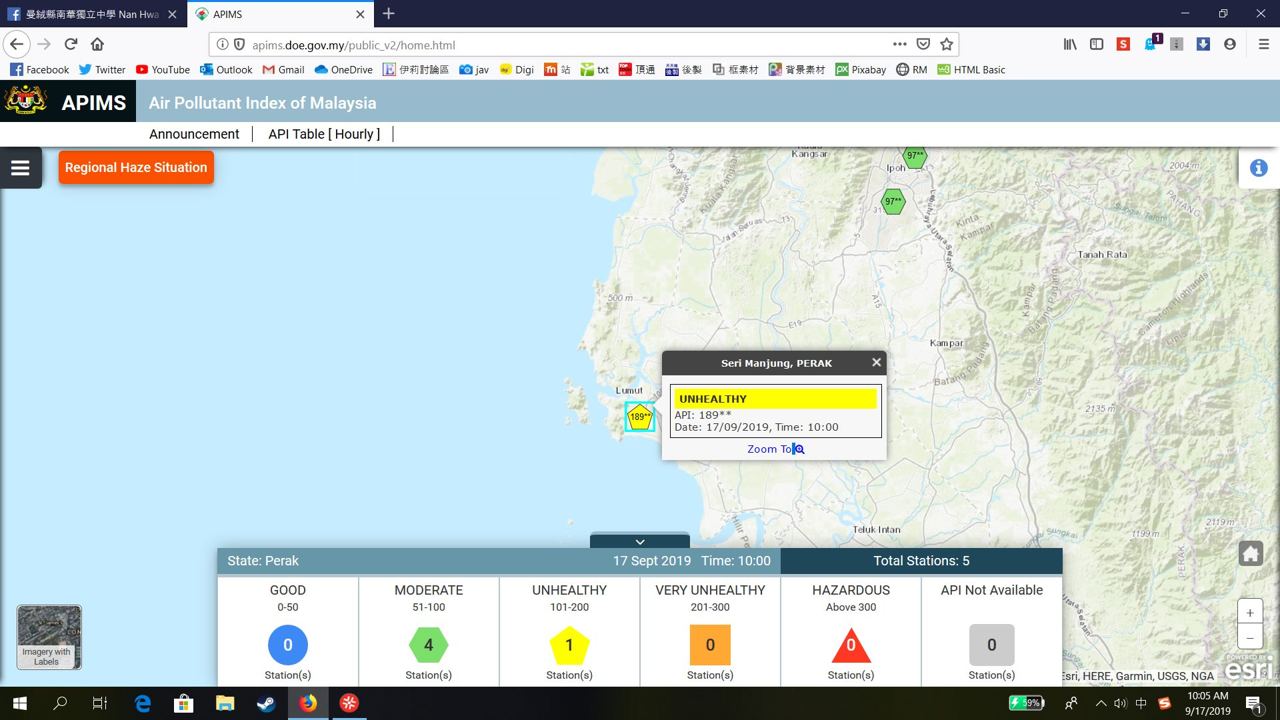The image size is (1280, 720).
Task: Click the green Moderate count hexagon
Action: pos(428,645)
